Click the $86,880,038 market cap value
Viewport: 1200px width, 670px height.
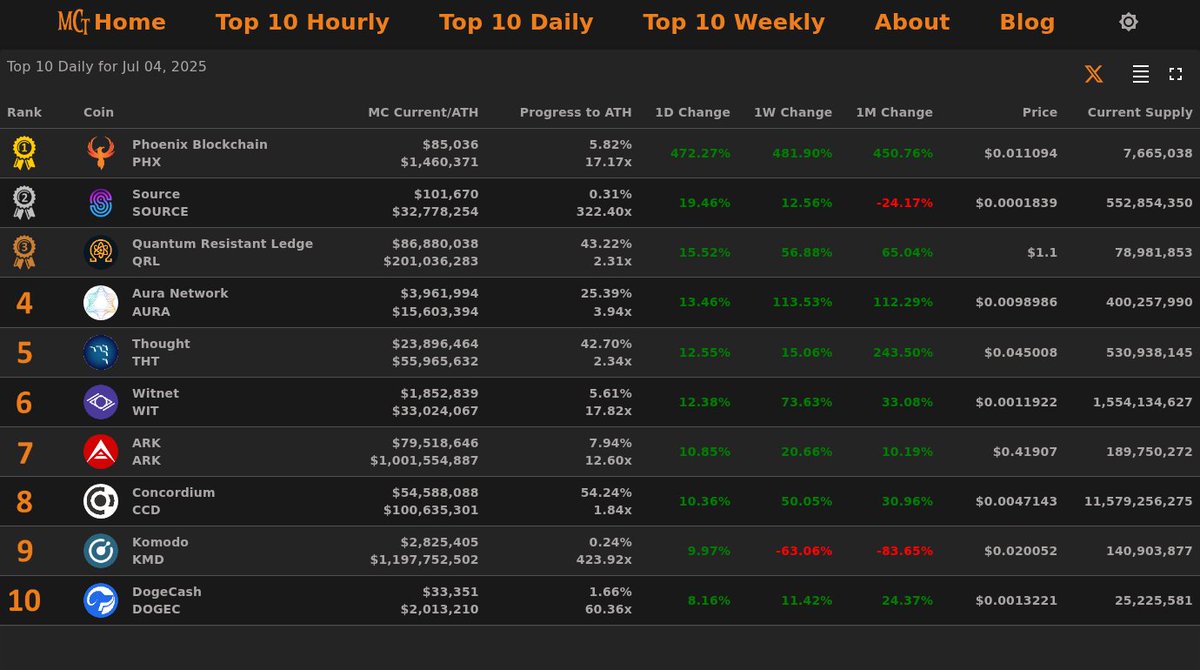(x=436, y=244)
